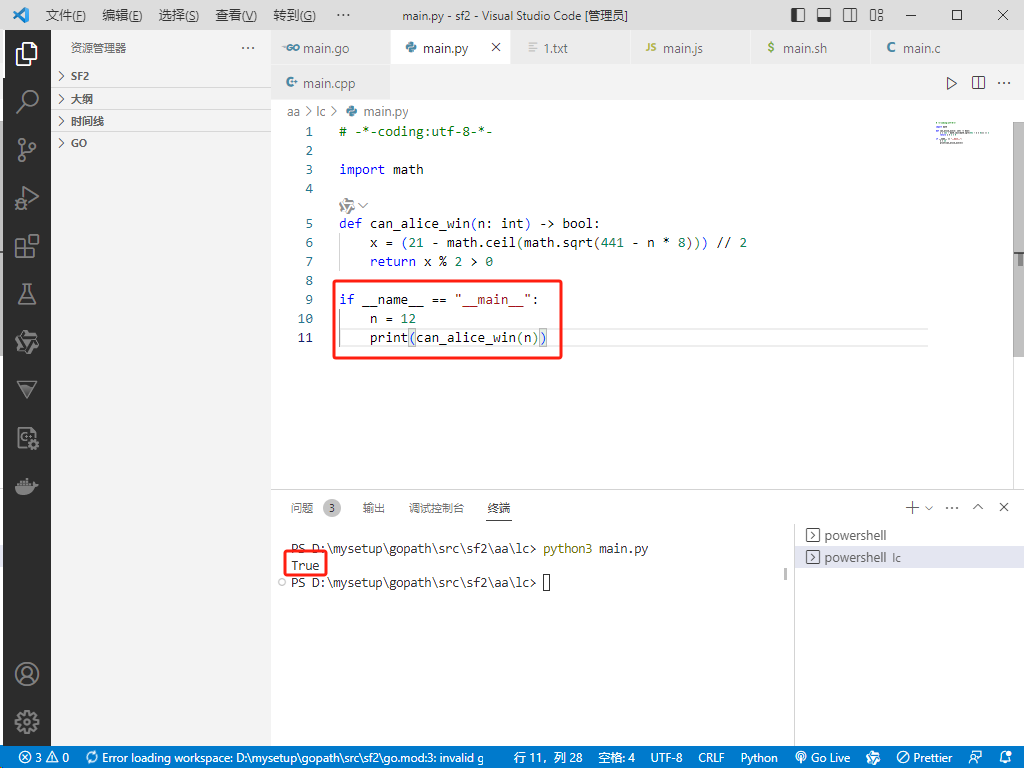Create a new terminal with plus icon

tap(912, 507)
